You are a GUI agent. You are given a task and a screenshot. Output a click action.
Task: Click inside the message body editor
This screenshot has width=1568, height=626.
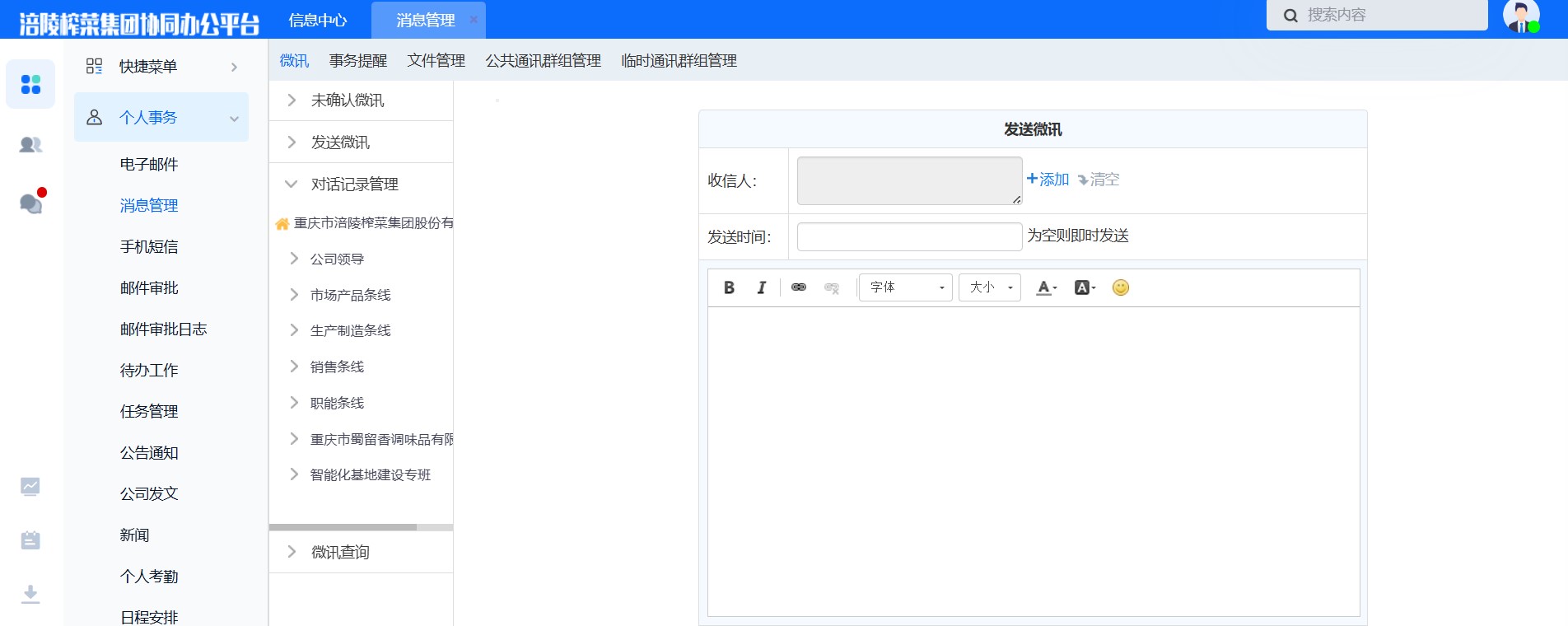pos(1034,461)
